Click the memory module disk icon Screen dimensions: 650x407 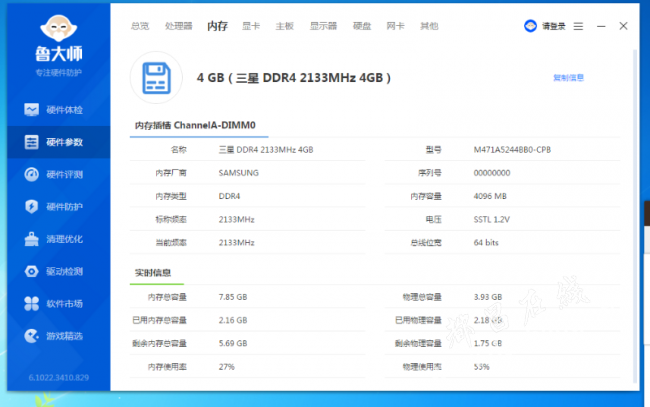point(156,78)
